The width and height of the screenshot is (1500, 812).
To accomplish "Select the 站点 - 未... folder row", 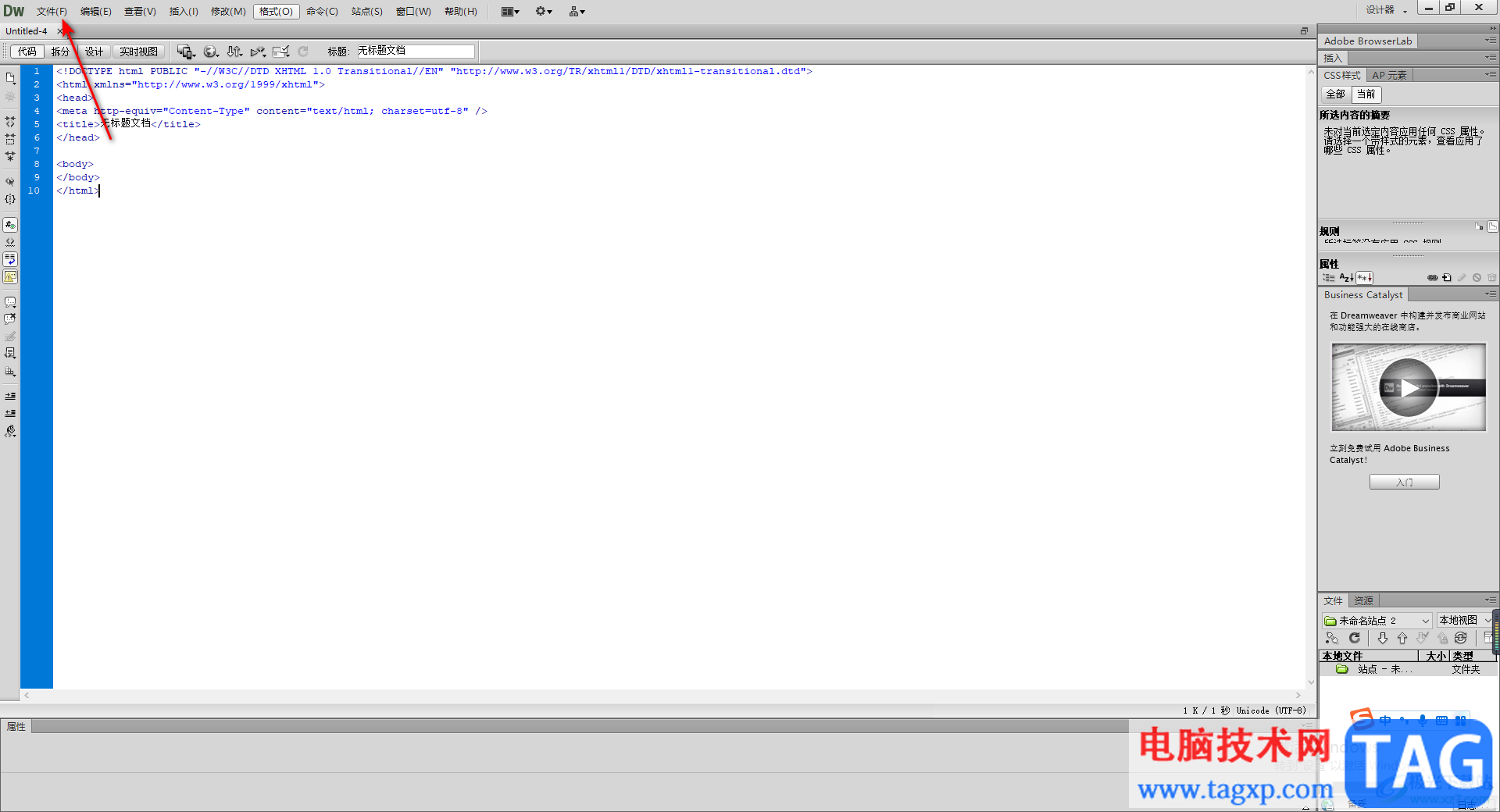I will 1408,669.
